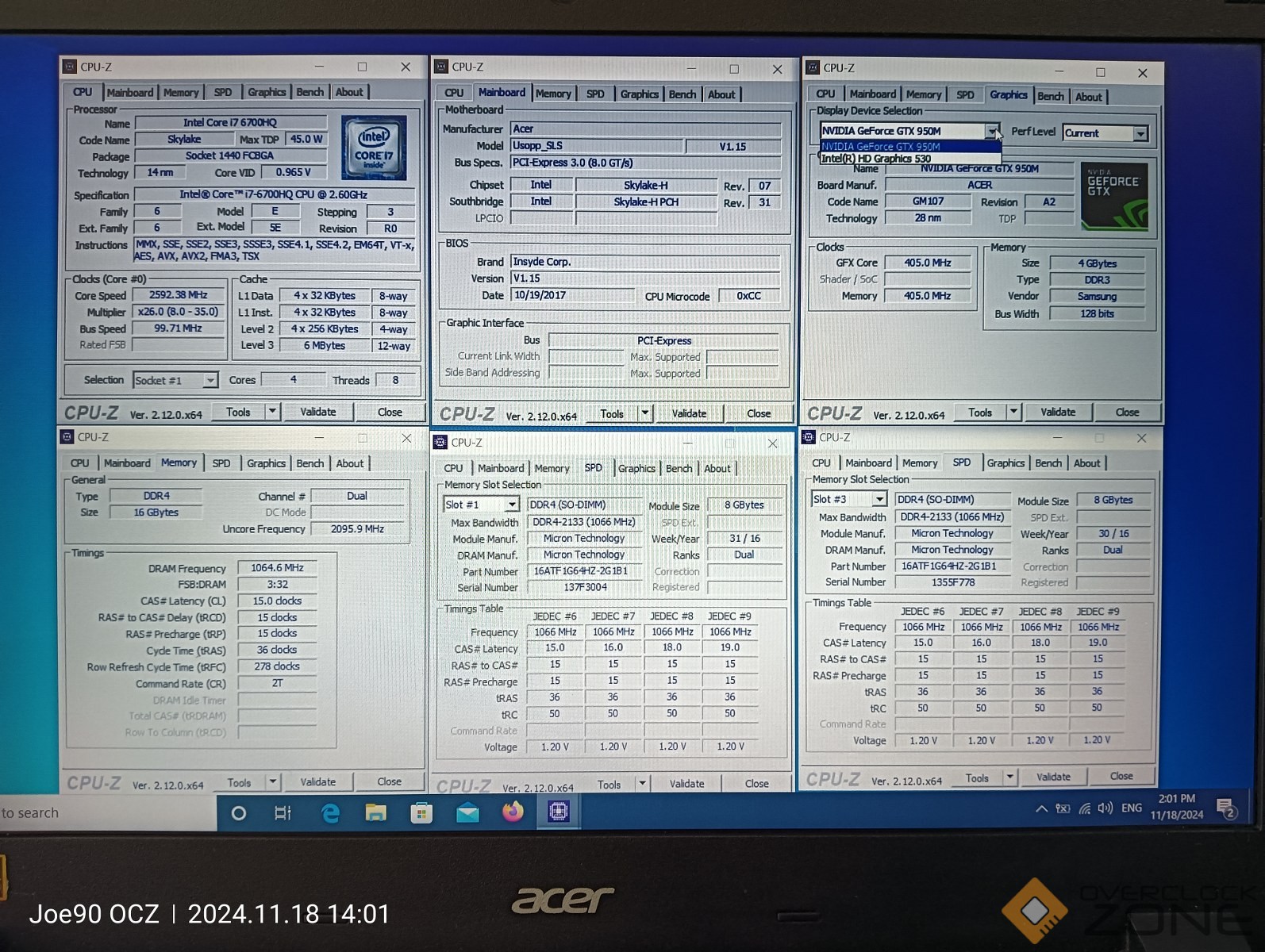Image resolution: width=1265 pixels, height=952 pixels.
Task: Select highlighted NVIDIA GeForce GTX 950M list entry
Action: [x=910, y=147]
